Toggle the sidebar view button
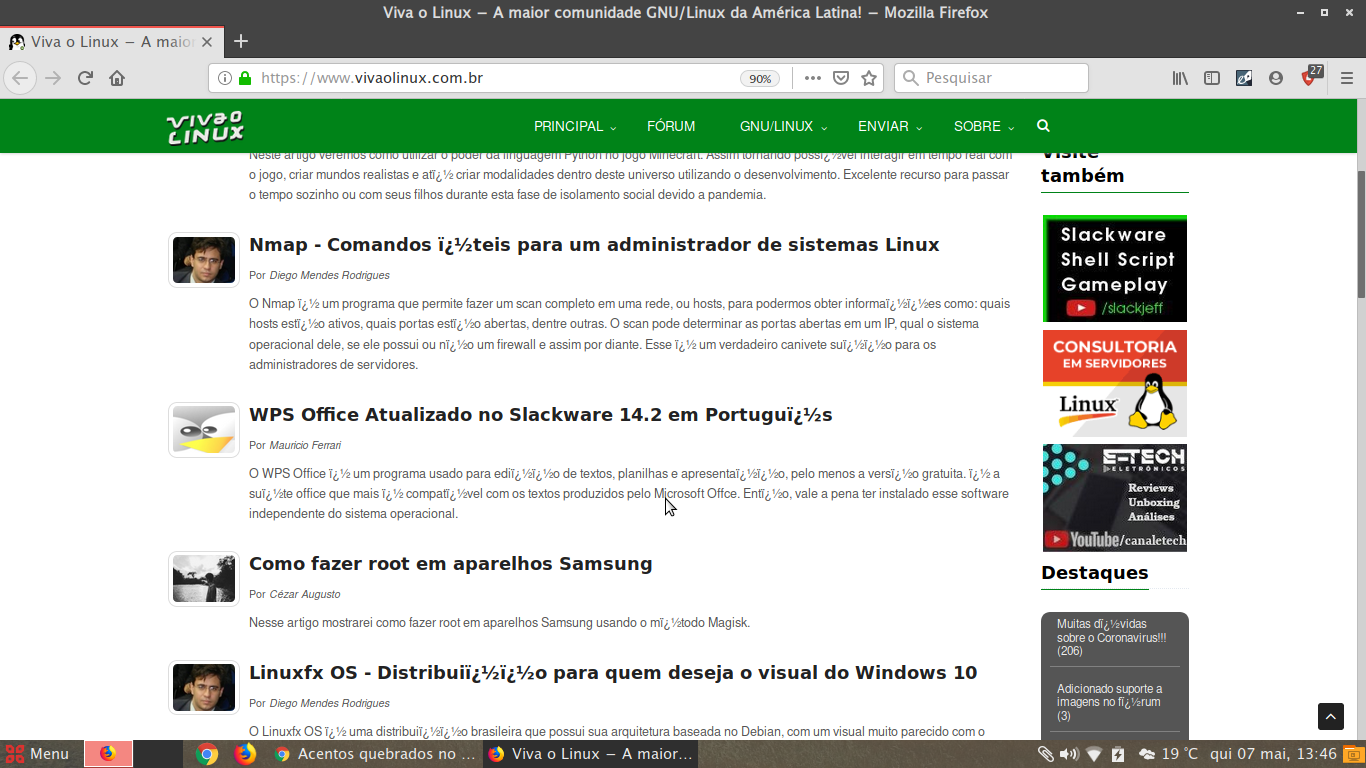 click(1212, 78)
